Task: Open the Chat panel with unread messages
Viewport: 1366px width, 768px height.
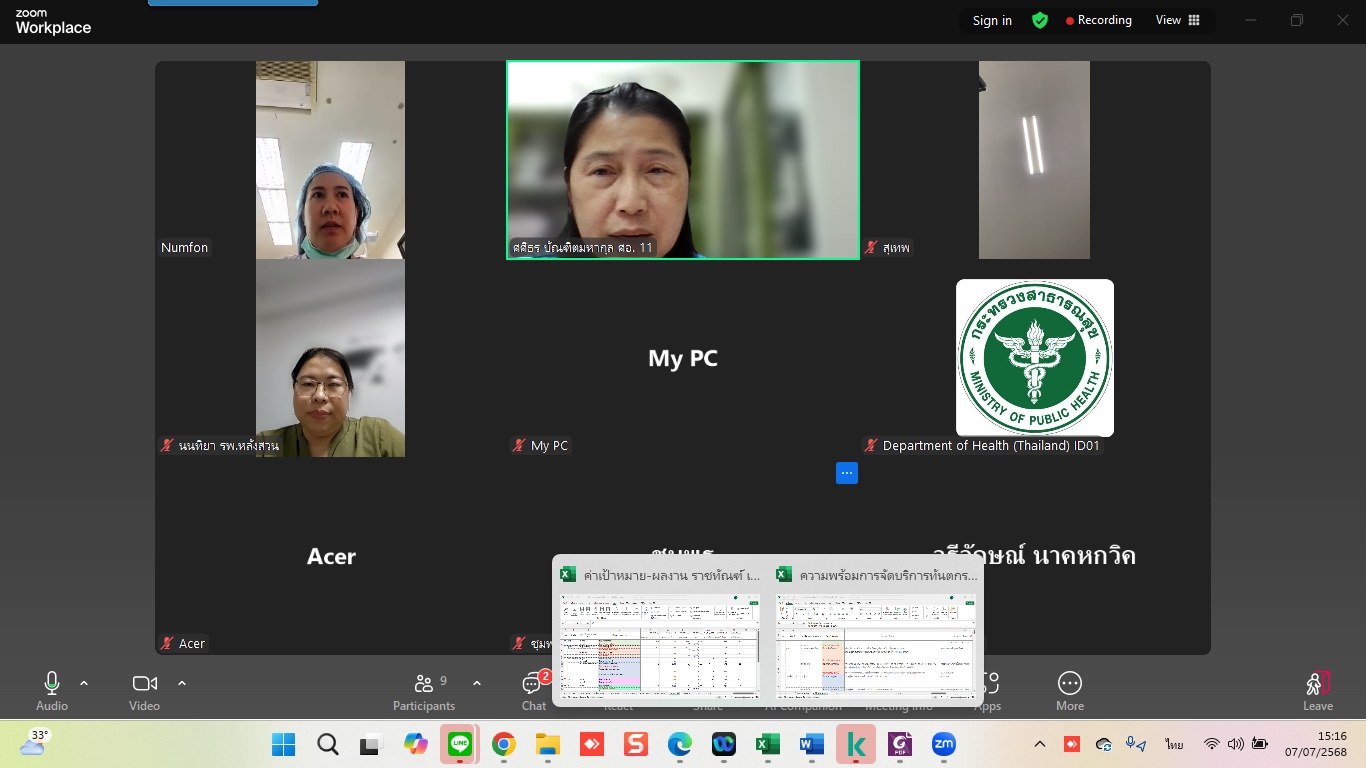Action: coord(534,691)
